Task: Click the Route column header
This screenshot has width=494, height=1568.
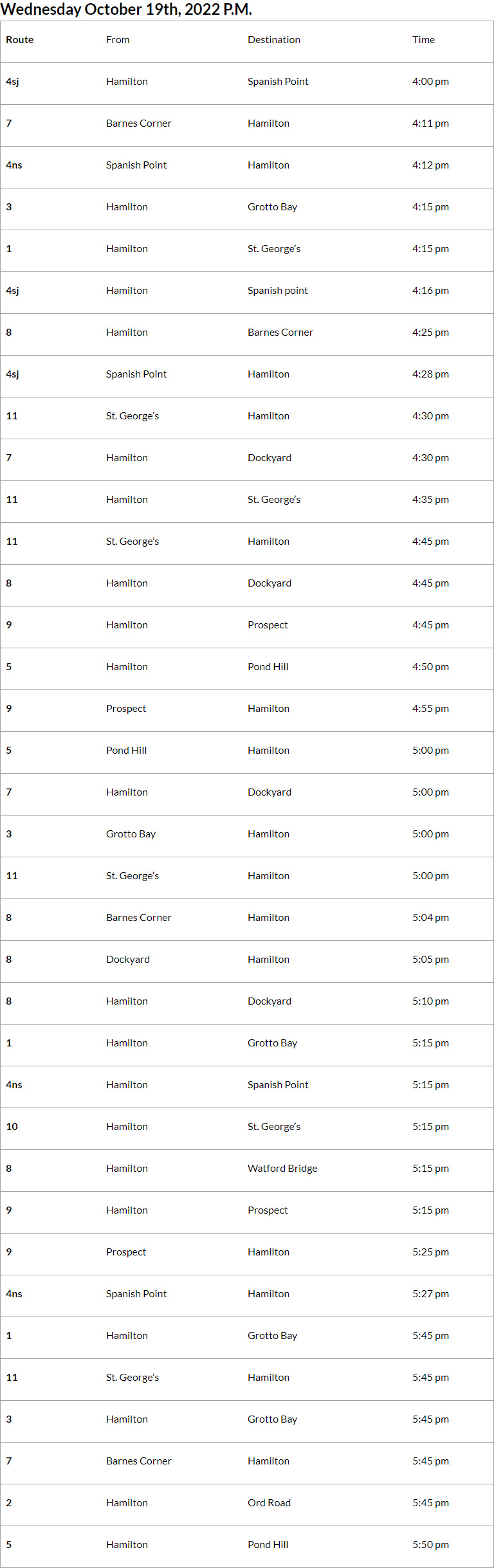Action: (20, 40)
